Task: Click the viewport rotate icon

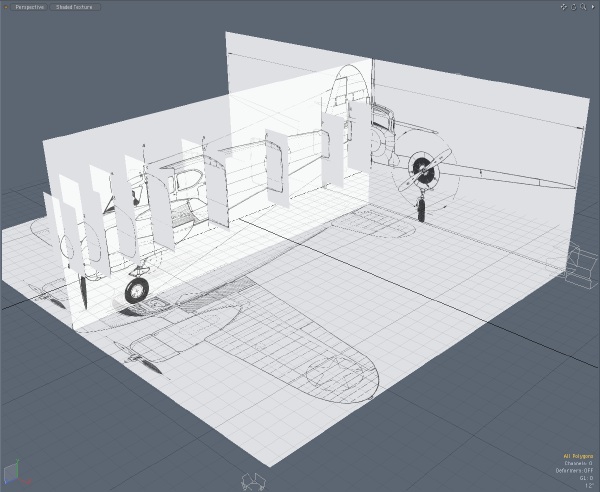Action: coord(573,6)
